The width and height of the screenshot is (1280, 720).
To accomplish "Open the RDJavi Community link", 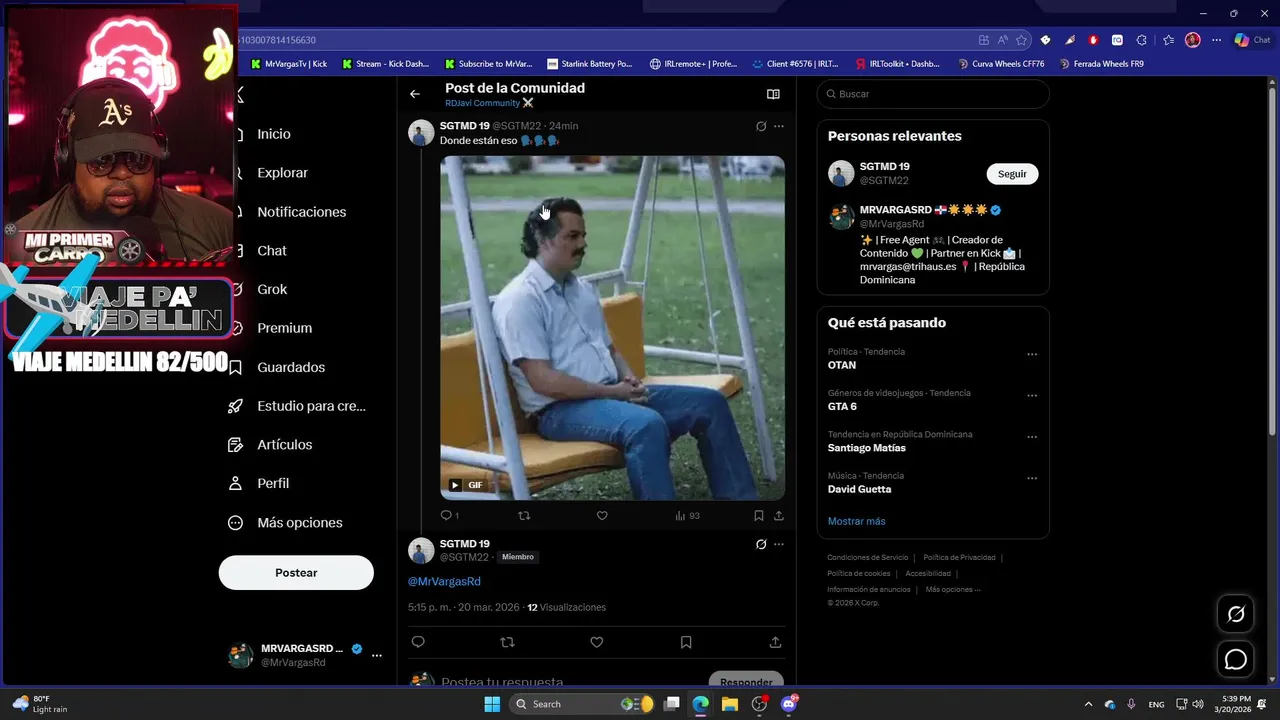I will pyautogui.click(x=489, y=103).
